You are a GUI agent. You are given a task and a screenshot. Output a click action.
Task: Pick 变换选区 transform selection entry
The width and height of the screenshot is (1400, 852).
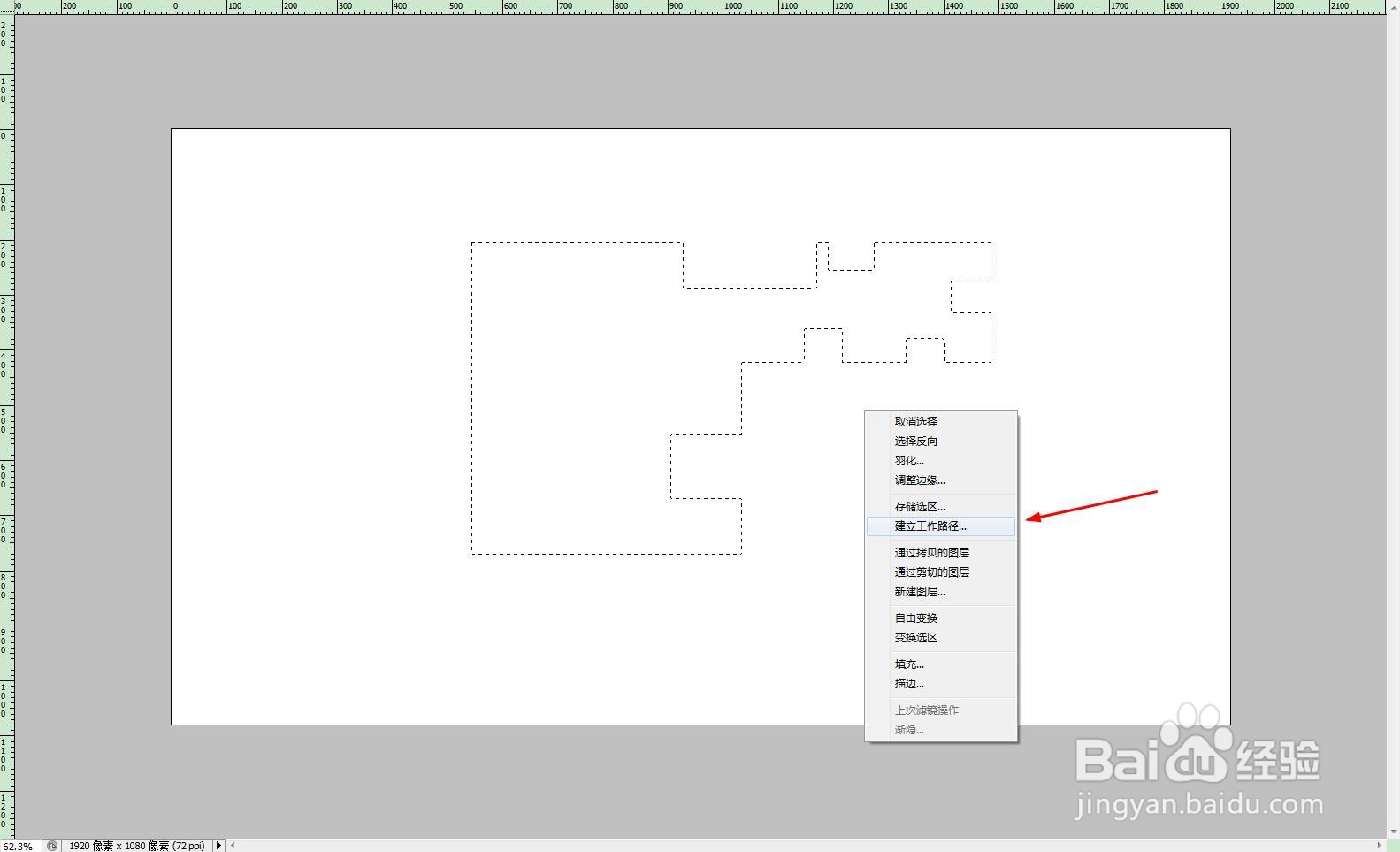pyautogui.click(x=941, y=638)
